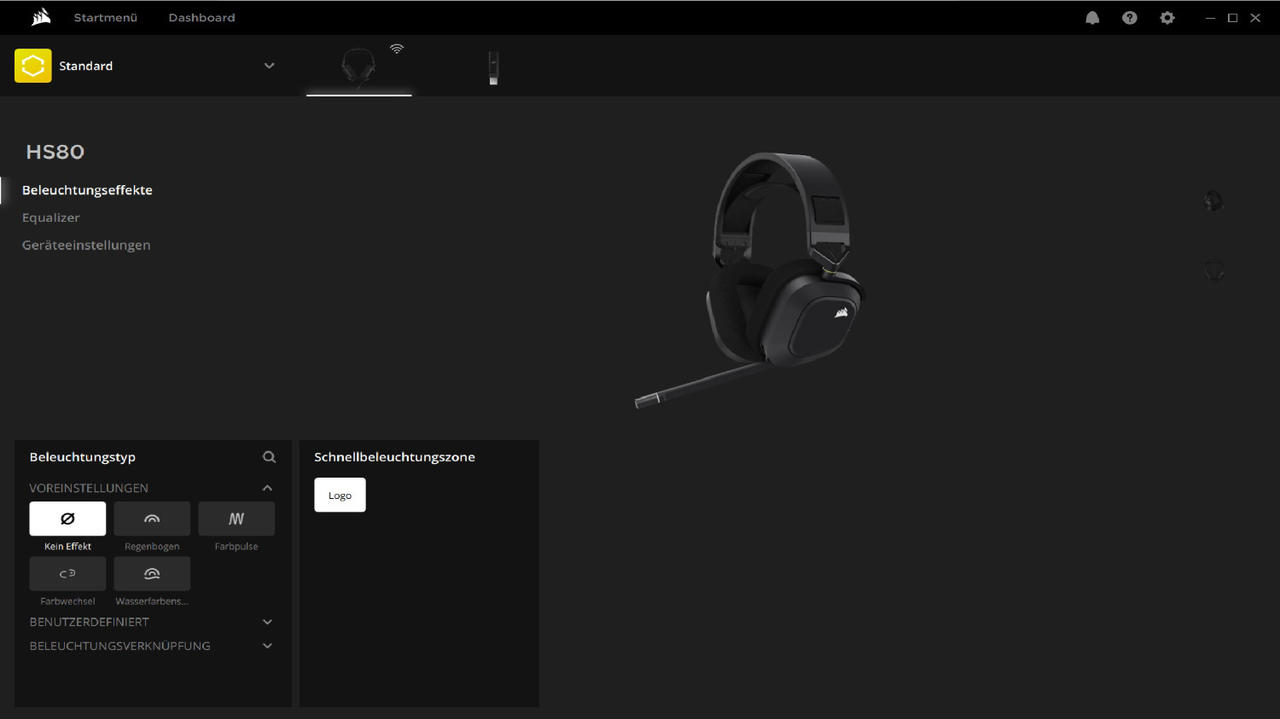Screen dimensions: 1280x719
Task: Click the Logo lighting zone button
Action: [x=340, y=495]
